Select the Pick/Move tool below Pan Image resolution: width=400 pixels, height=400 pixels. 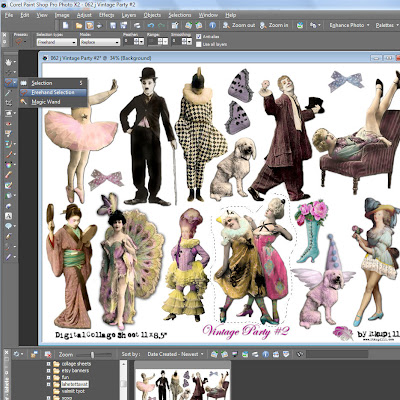click(x=8, y=72)
